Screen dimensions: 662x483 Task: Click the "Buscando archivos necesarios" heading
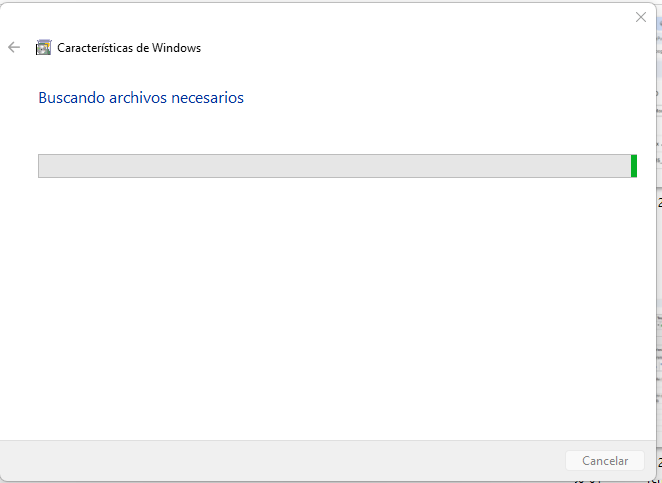coord(141,98)
